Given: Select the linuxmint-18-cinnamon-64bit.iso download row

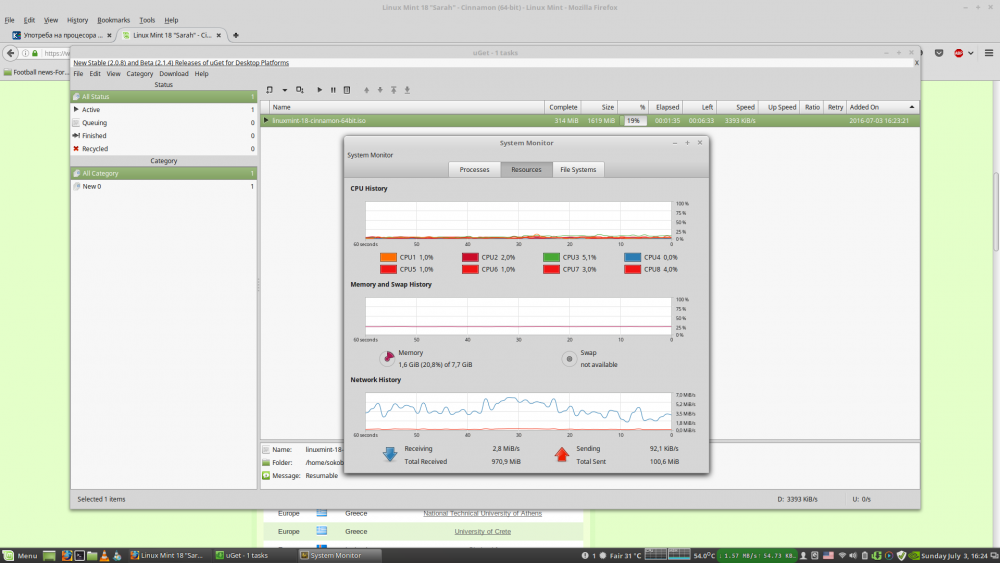Looking at the screenshot, I should click(590, 121).
